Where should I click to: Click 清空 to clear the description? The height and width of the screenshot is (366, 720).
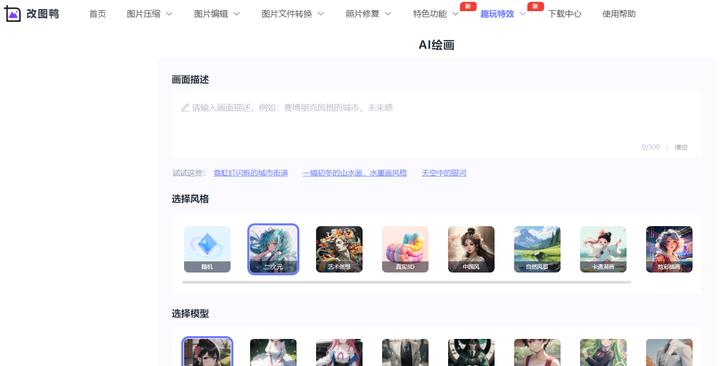click(x=681, y=147)
